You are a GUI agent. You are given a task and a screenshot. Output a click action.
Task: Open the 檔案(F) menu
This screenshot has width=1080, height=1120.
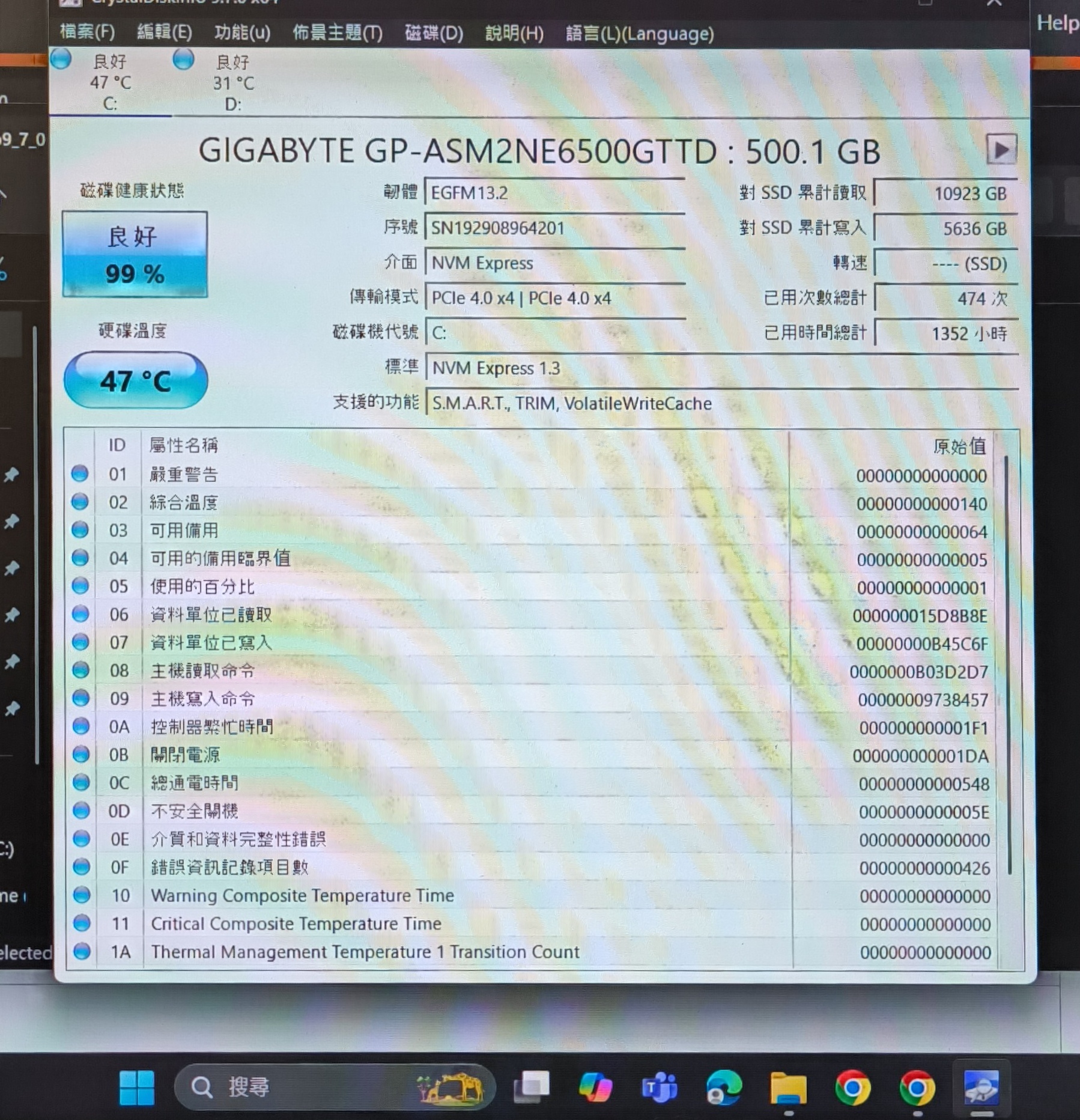tap(88, 32)
